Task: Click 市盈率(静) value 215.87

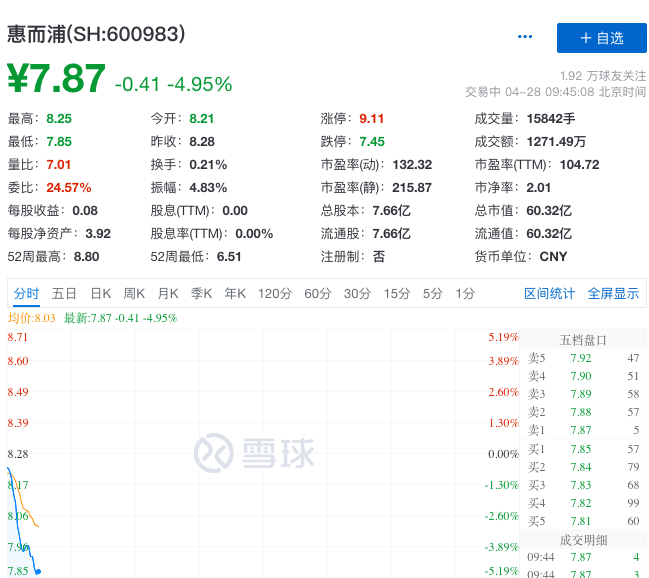Action: (x=412, y=188)
